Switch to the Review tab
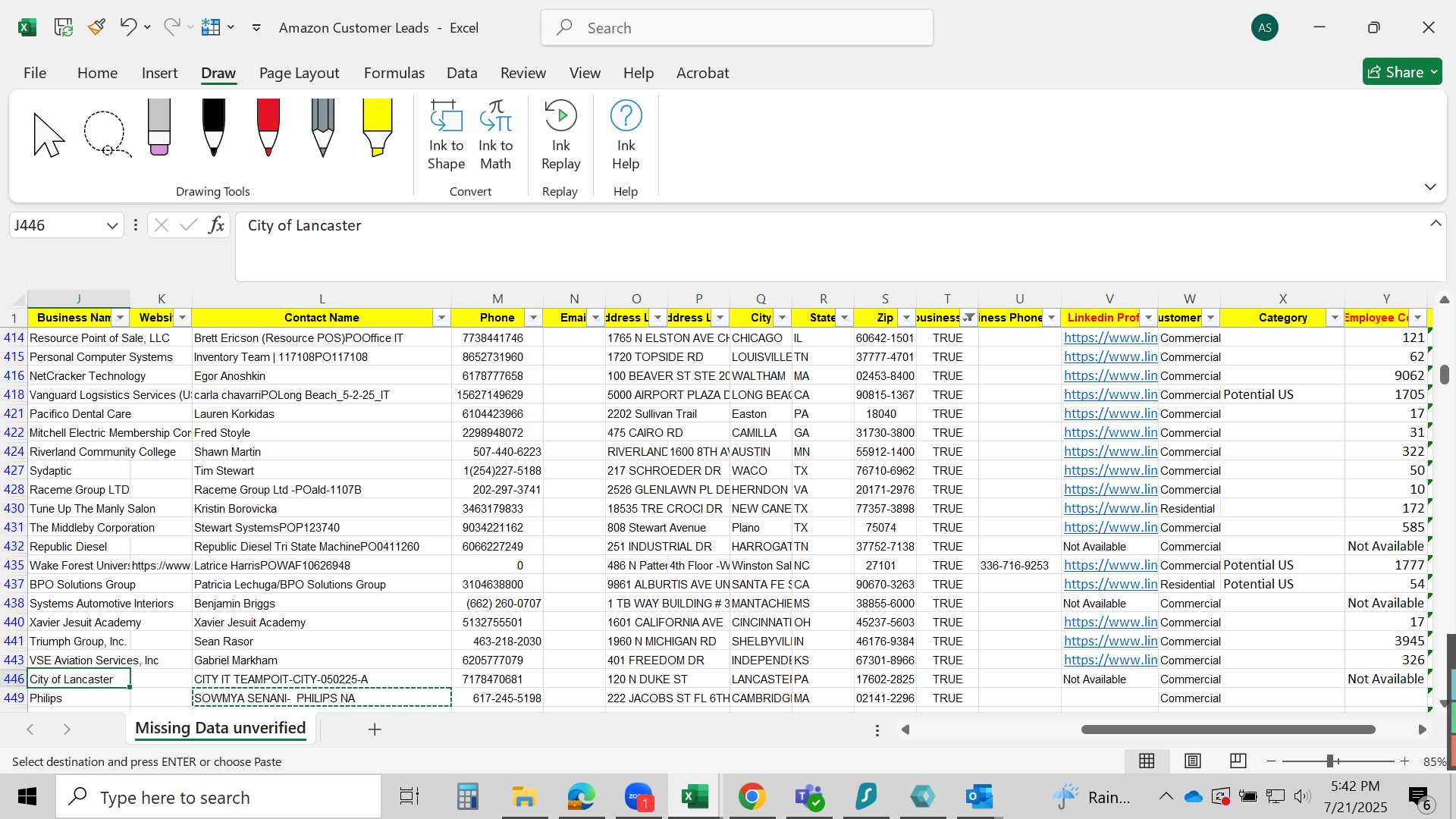The image size is (1456, 819). 523,73
